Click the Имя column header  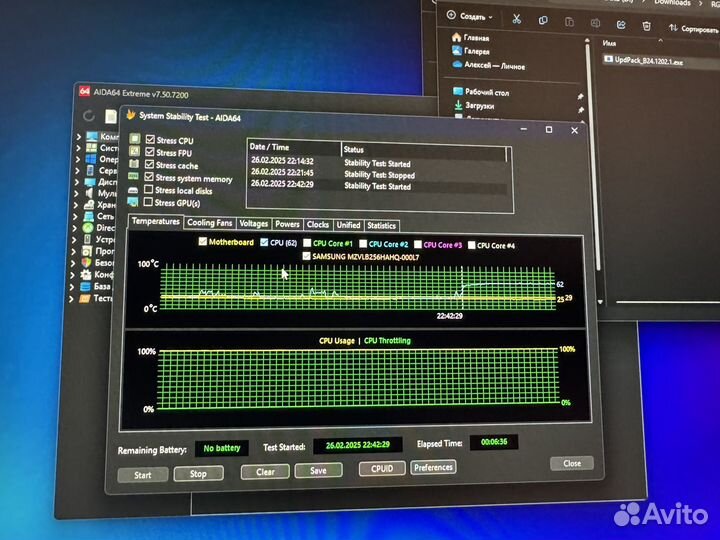(610, 44)
